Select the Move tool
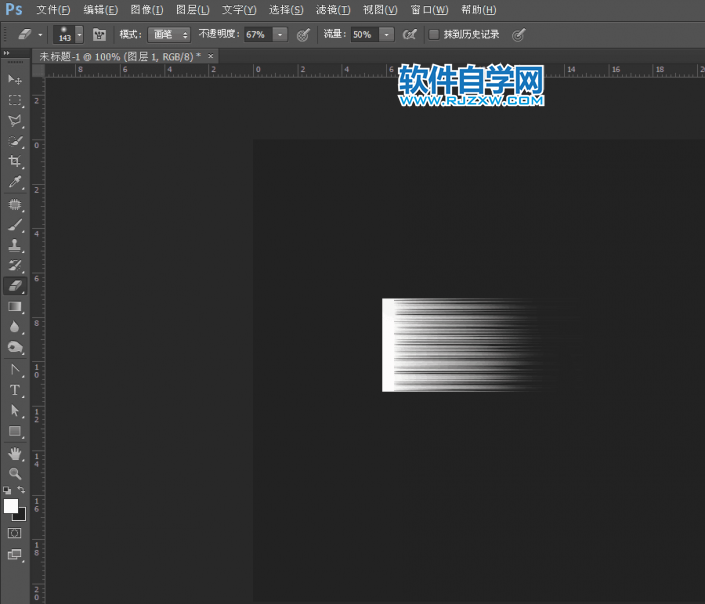Screen dimensions: 705x604 15,79
